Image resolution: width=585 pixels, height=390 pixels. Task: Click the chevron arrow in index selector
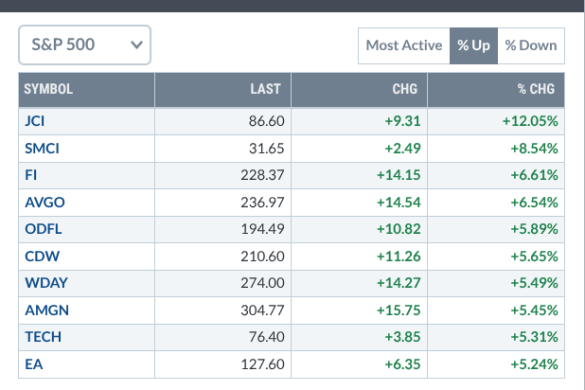[x=137, y=45]
